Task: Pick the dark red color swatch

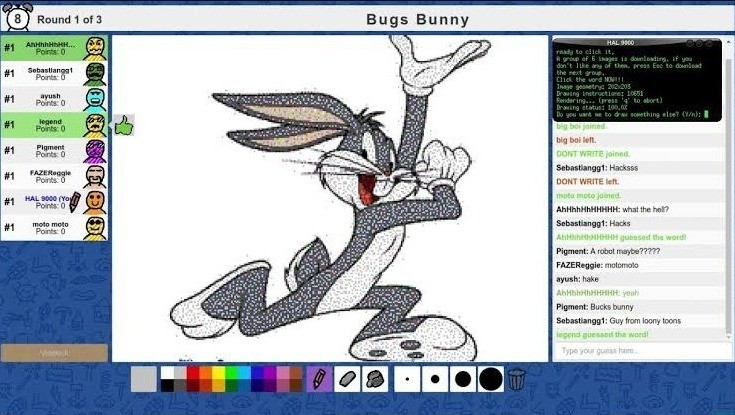Action: [193, 385]
